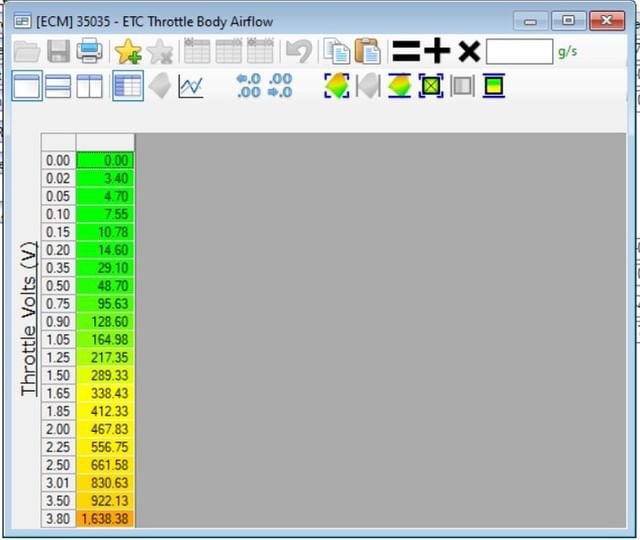The width and height of the screenshot is (640, 540).
Task: Toggle the table grid view button
Action: click(x=127, y=86)
